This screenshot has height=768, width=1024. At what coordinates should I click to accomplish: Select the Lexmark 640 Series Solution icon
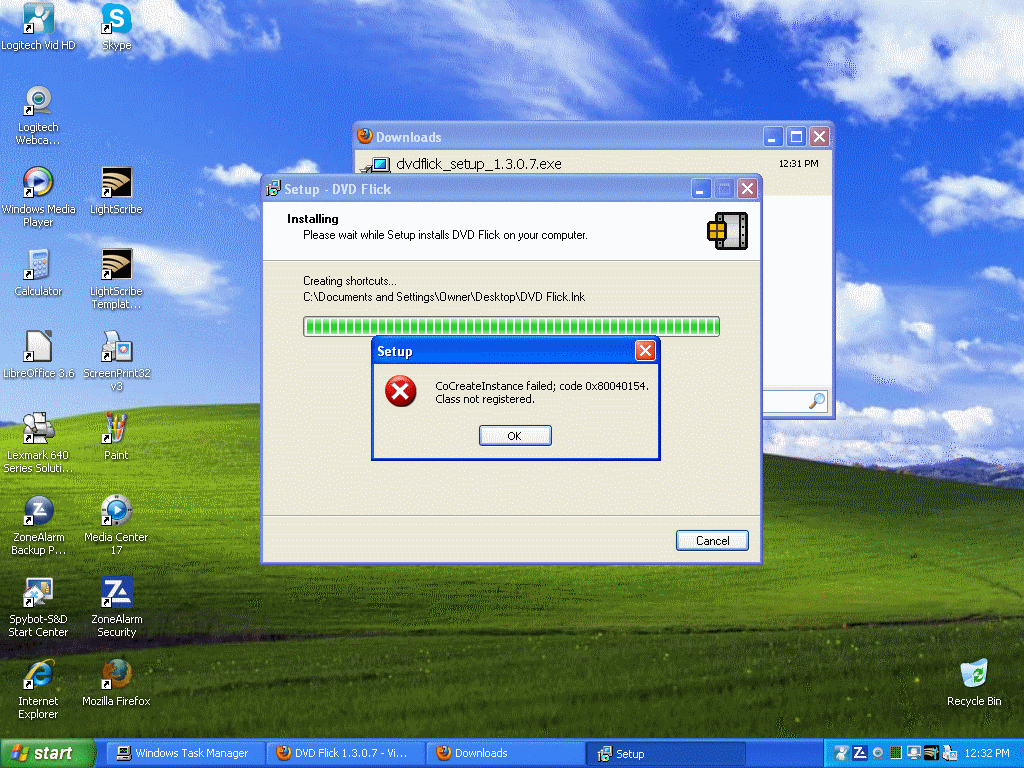pyautogui.click(x=38, y=443)
